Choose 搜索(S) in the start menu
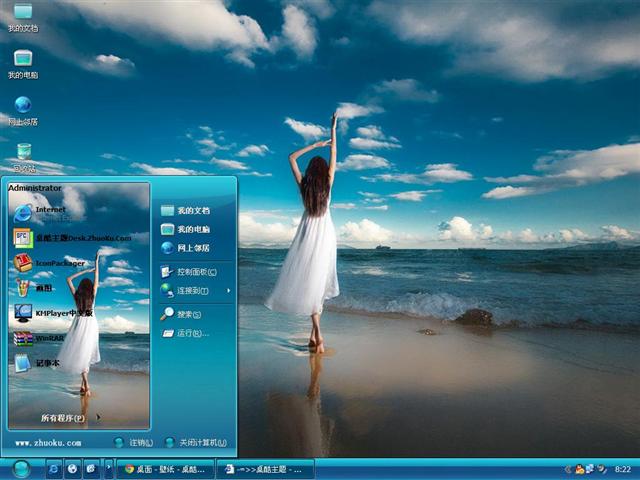 187,314
